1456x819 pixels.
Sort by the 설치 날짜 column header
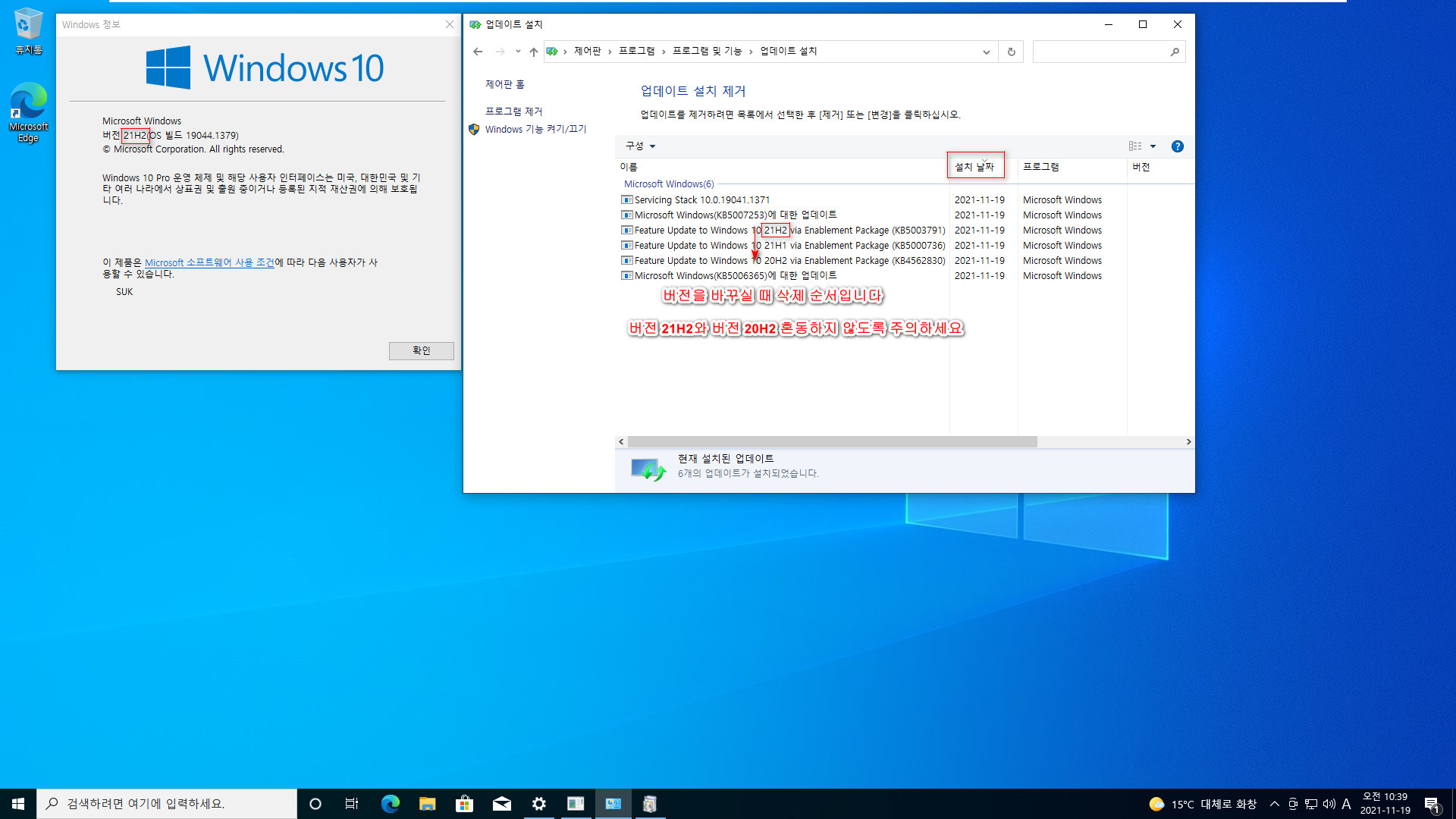pyautogui.click(x=975, y=167)
